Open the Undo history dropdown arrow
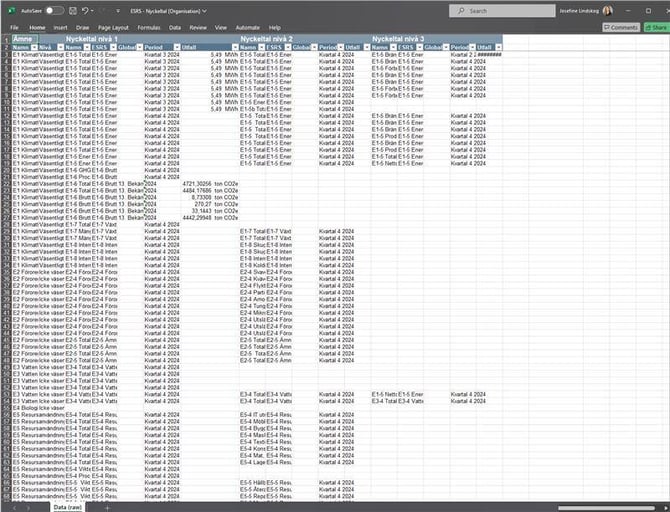The image size is (670, 512). (92, 11)
